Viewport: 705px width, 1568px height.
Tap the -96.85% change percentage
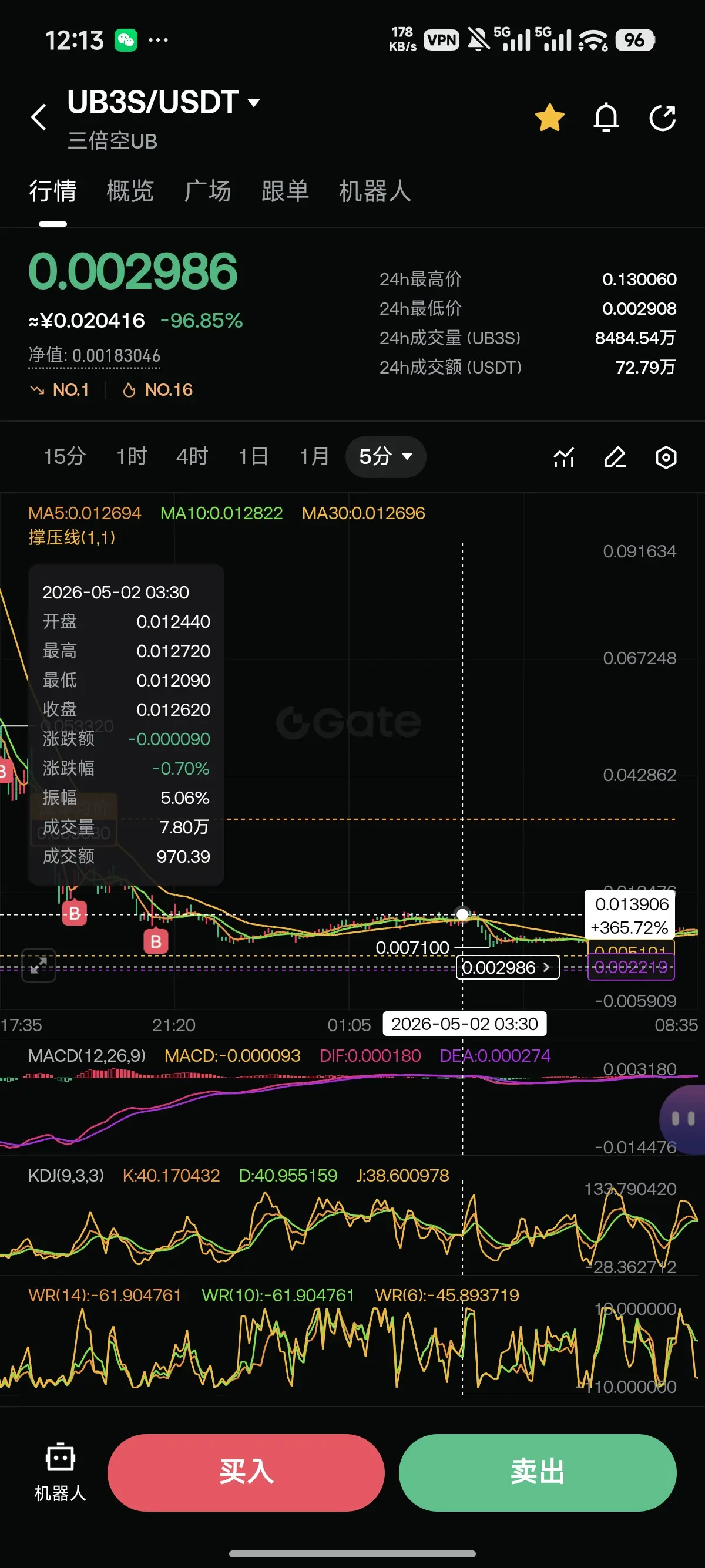click(x=202, y=320)
